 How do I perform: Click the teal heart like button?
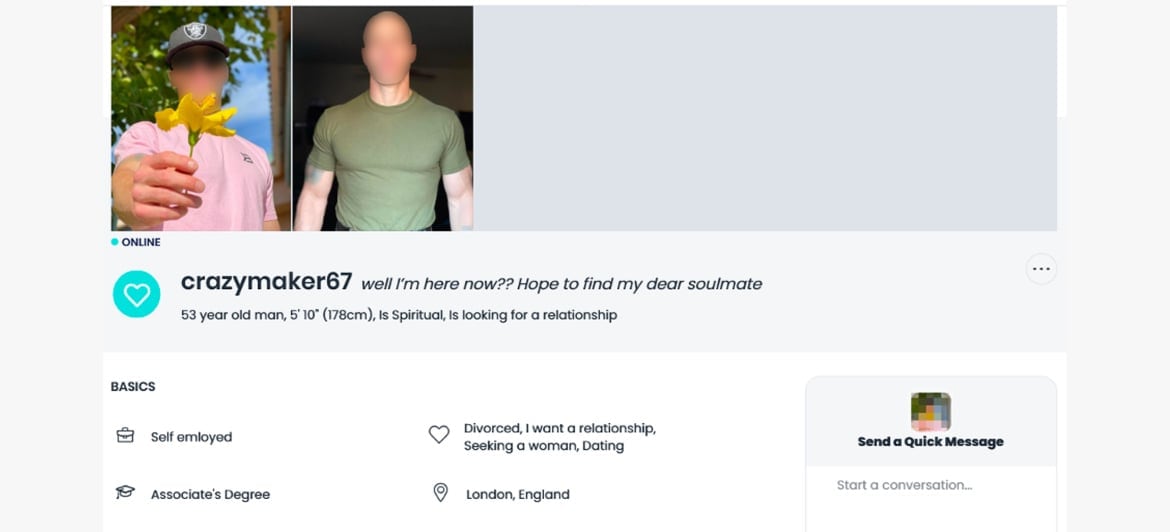click(136, 294)
